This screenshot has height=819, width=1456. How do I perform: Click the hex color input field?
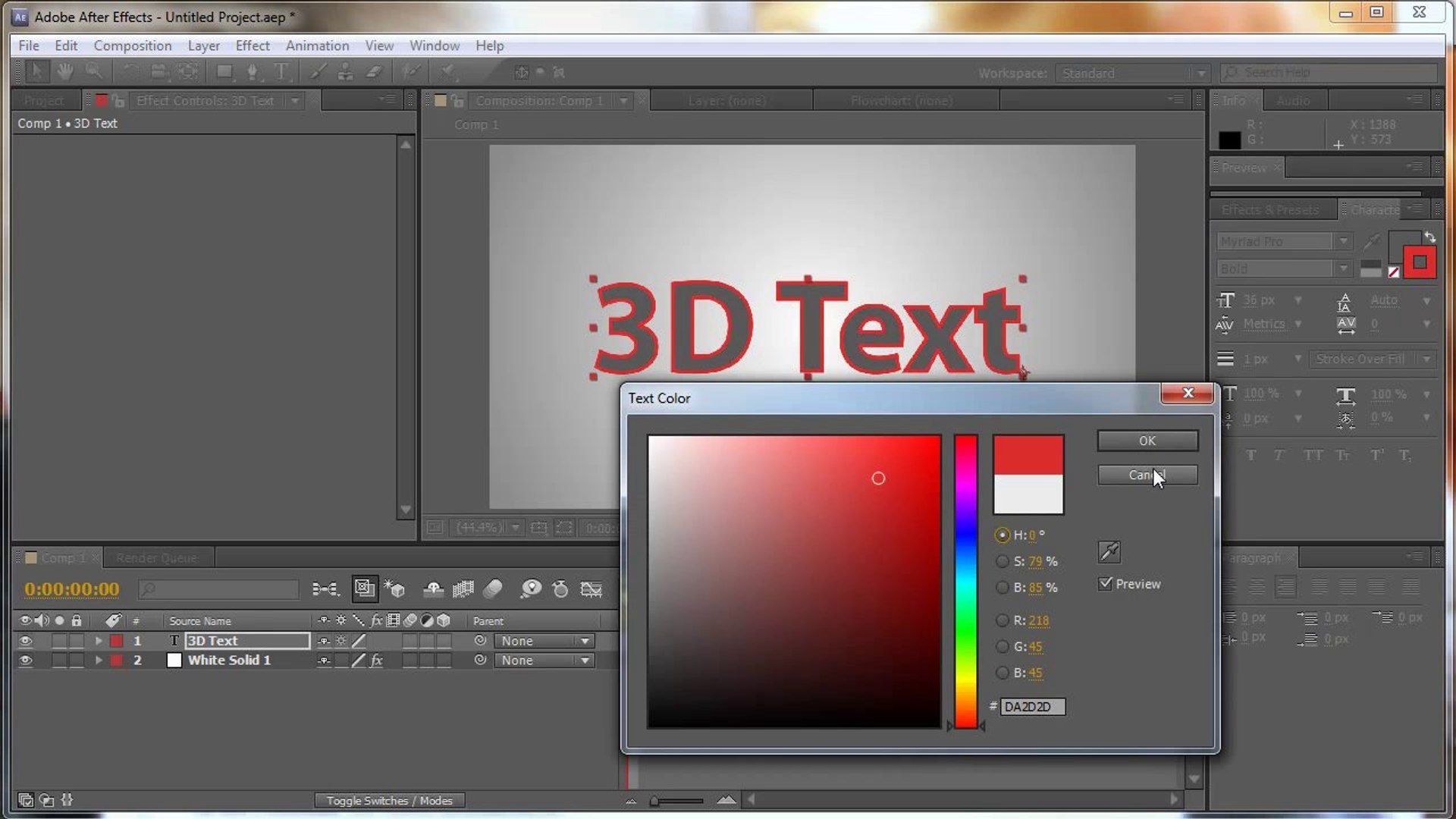click(1032, 707)
